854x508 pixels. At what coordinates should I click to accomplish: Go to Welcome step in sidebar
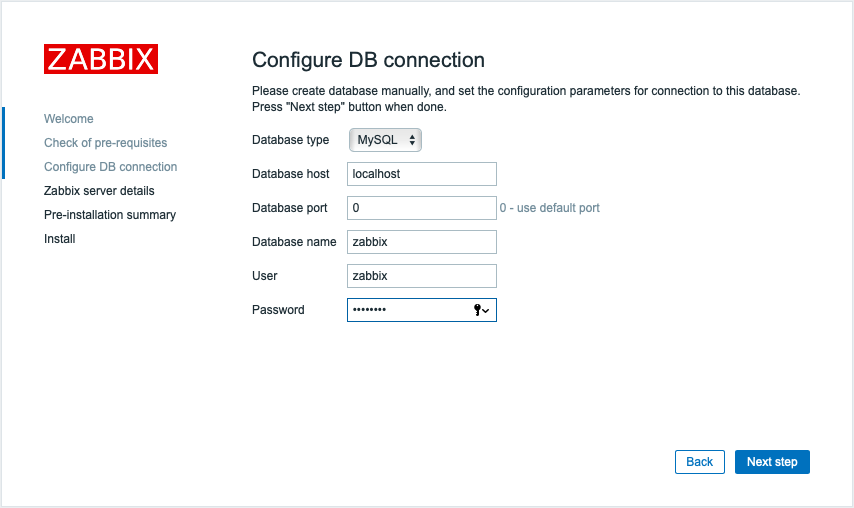[69, 119]
